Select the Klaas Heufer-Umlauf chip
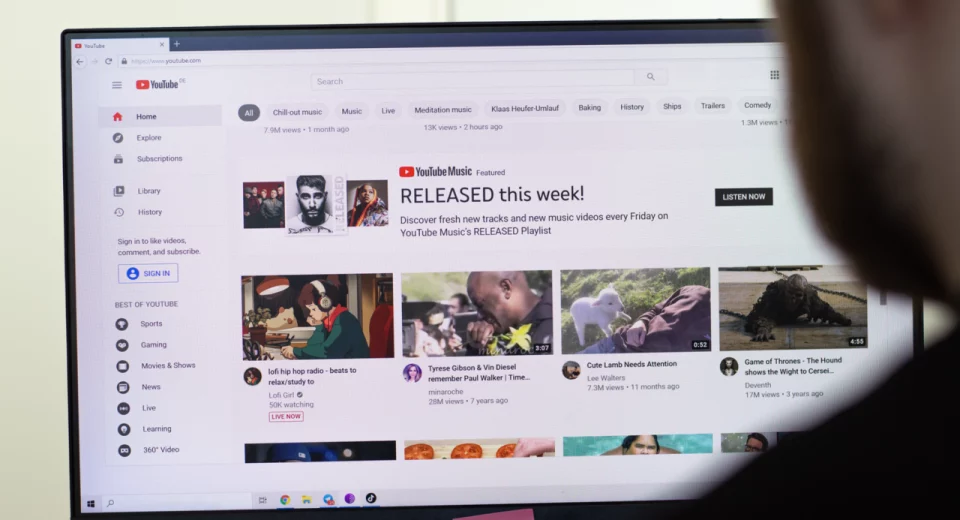Image resolution: width=960 pixels, height=520 pixels. pos(525,108)
